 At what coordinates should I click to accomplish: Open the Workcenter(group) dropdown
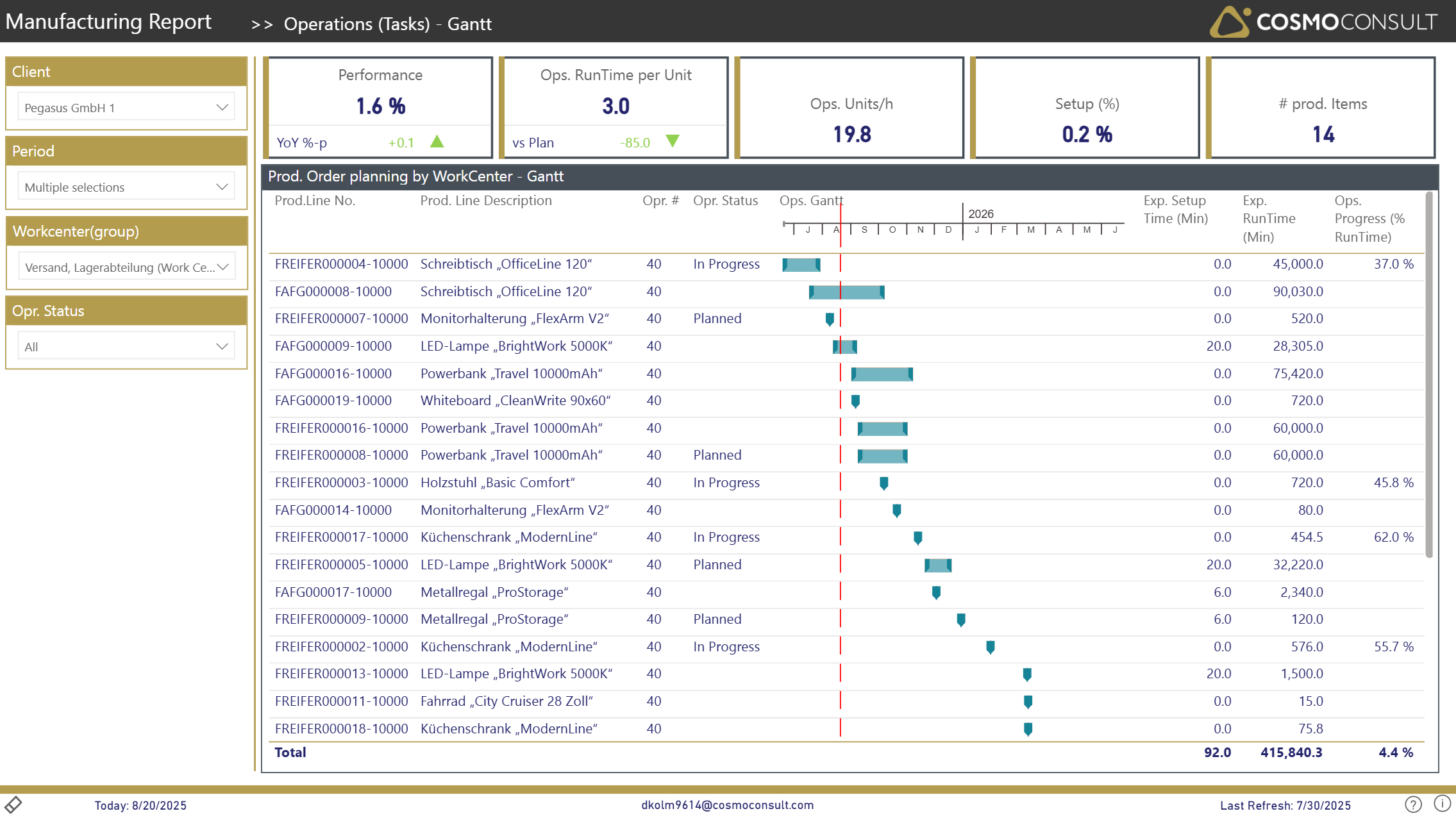click(x=126, y=267)
